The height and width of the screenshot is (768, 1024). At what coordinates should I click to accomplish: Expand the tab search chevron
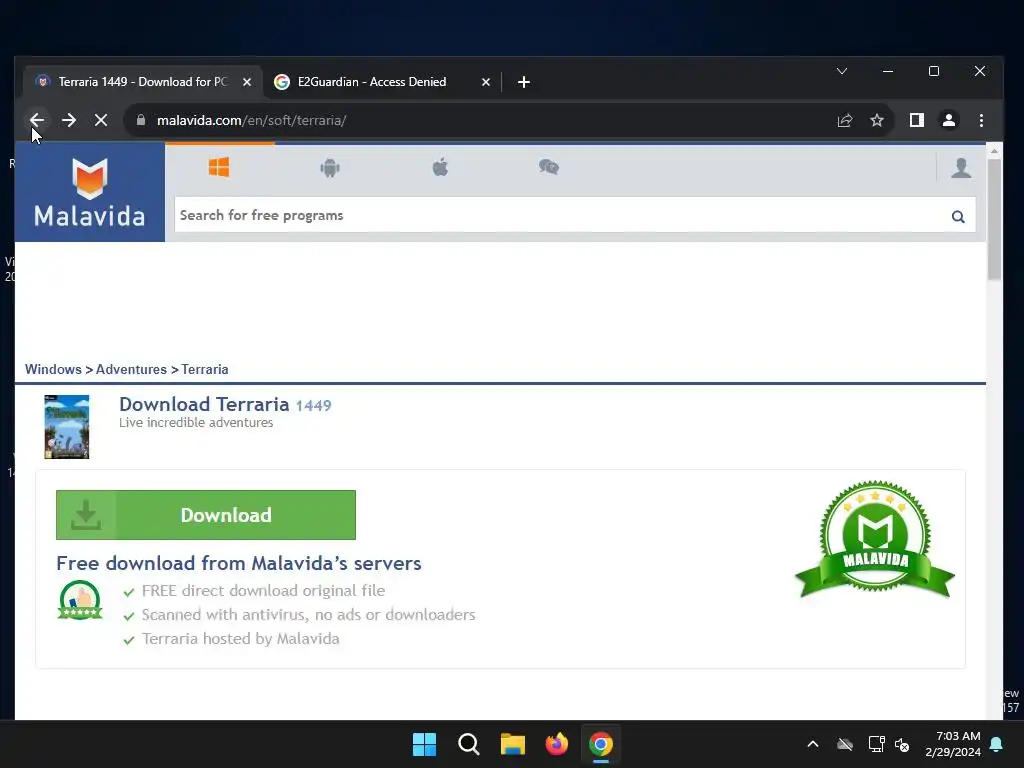click(x=842, y=71)
